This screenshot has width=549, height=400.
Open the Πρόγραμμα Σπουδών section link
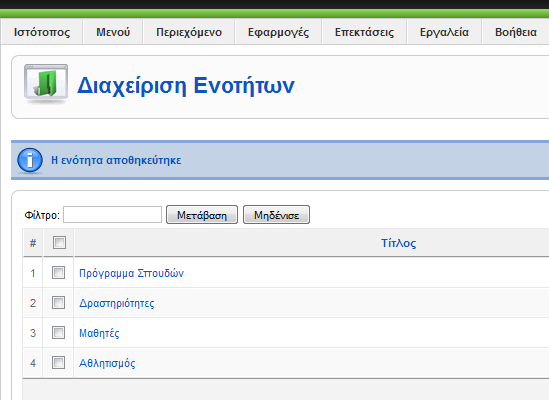pos(131,273)
